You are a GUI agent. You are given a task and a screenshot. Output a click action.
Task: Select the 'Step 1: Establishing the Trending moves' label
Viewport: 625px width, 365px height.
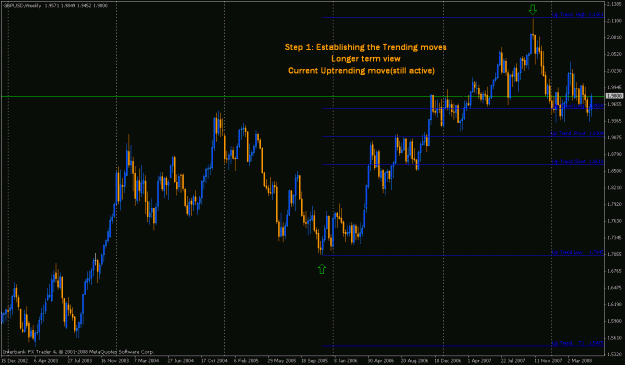[366, 47]
